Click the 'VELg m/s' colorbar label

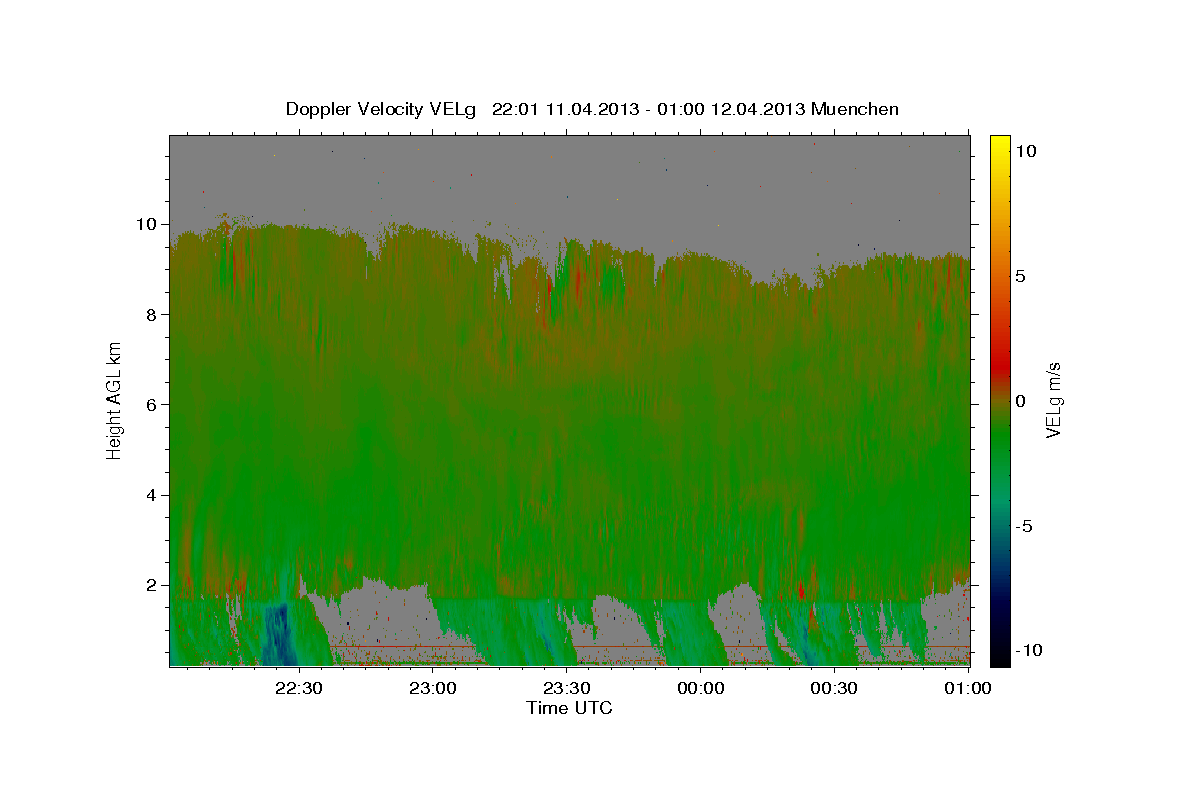tap(1053, 400)
